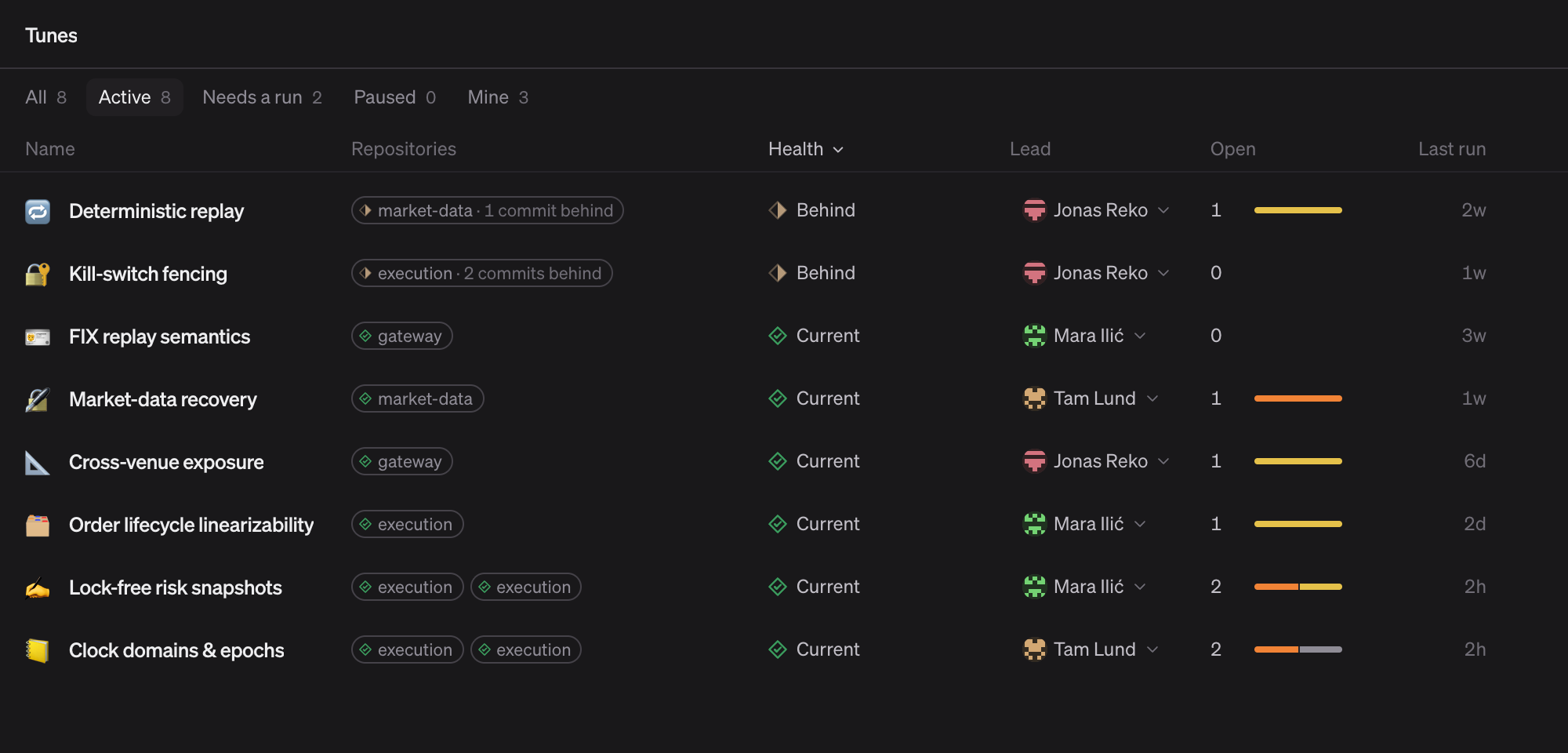Click the Kill-switch fencing lock icon

point(38,274)
